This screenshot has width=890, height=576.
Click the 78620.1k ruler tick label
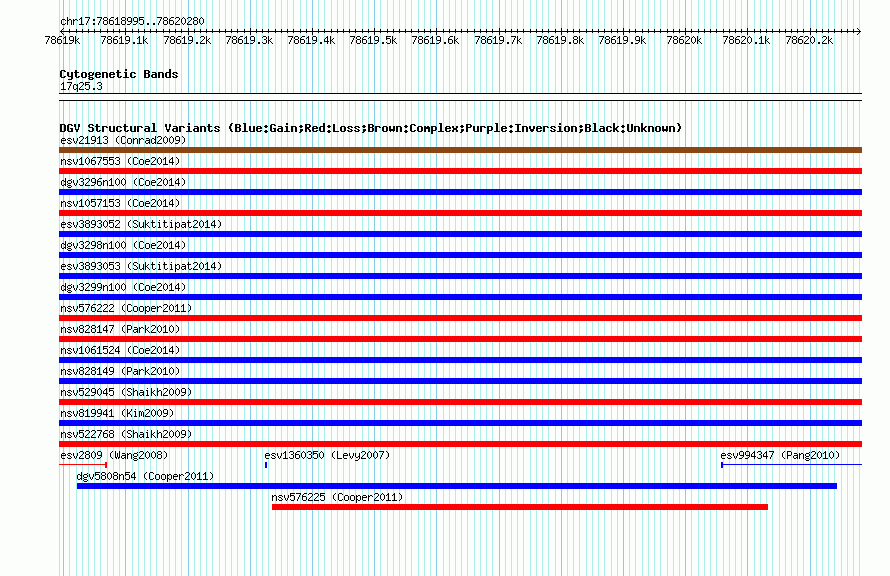tap(746, 40)
